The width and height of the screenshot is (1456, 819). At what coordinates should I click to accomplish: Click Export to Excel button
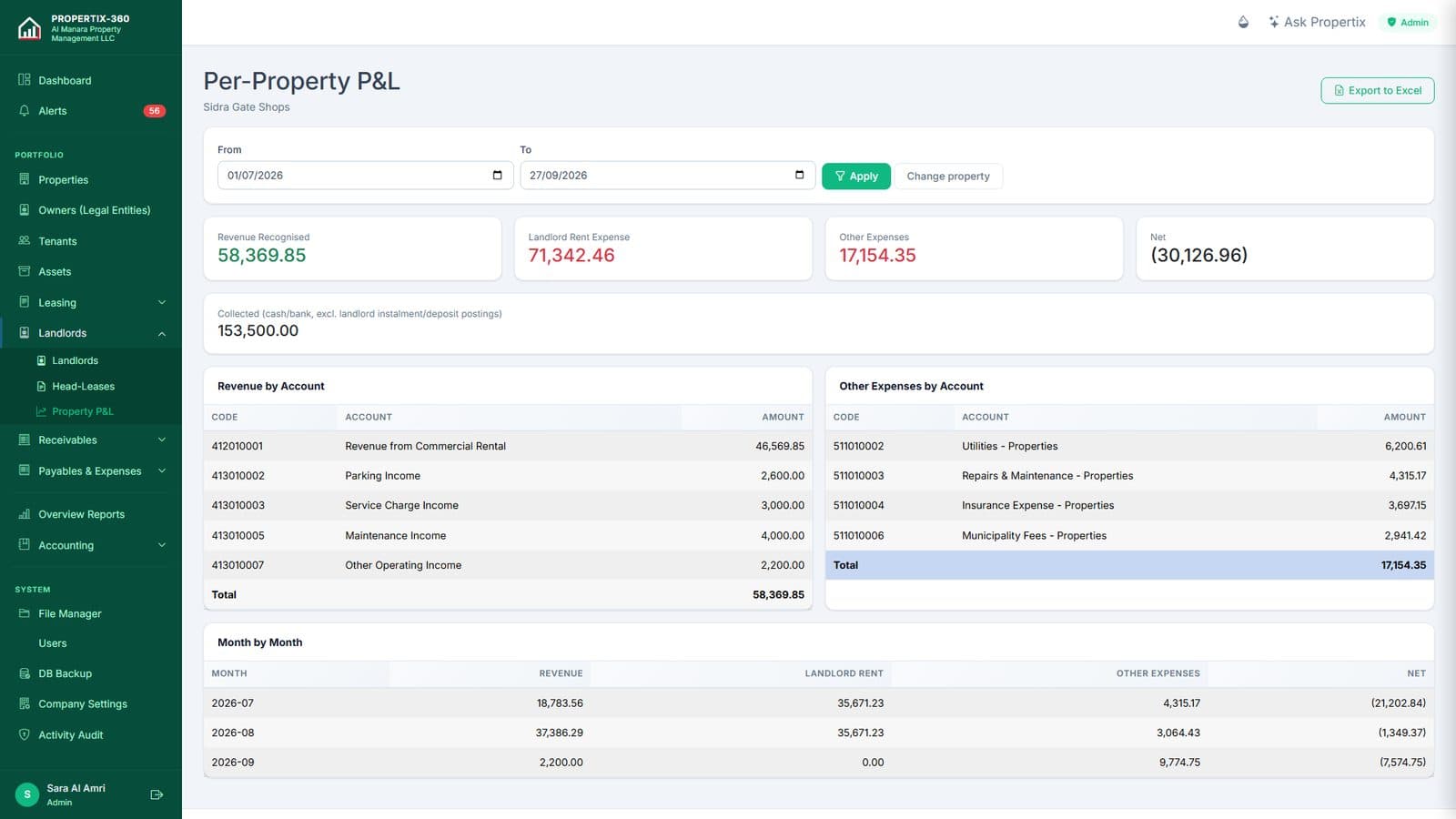tap(1378, 90)
